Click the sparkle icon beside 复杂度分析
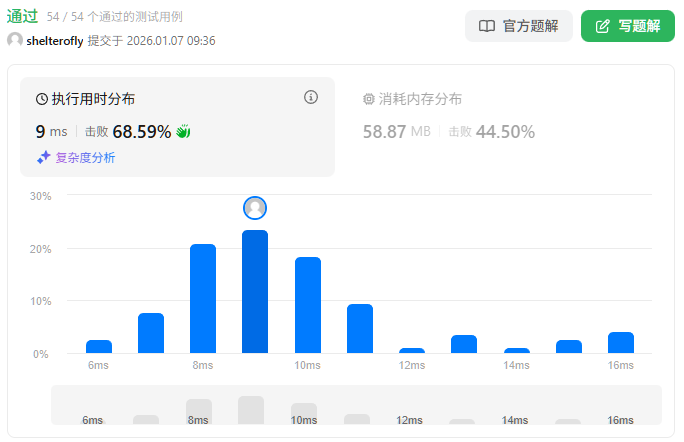 (43, 157)
